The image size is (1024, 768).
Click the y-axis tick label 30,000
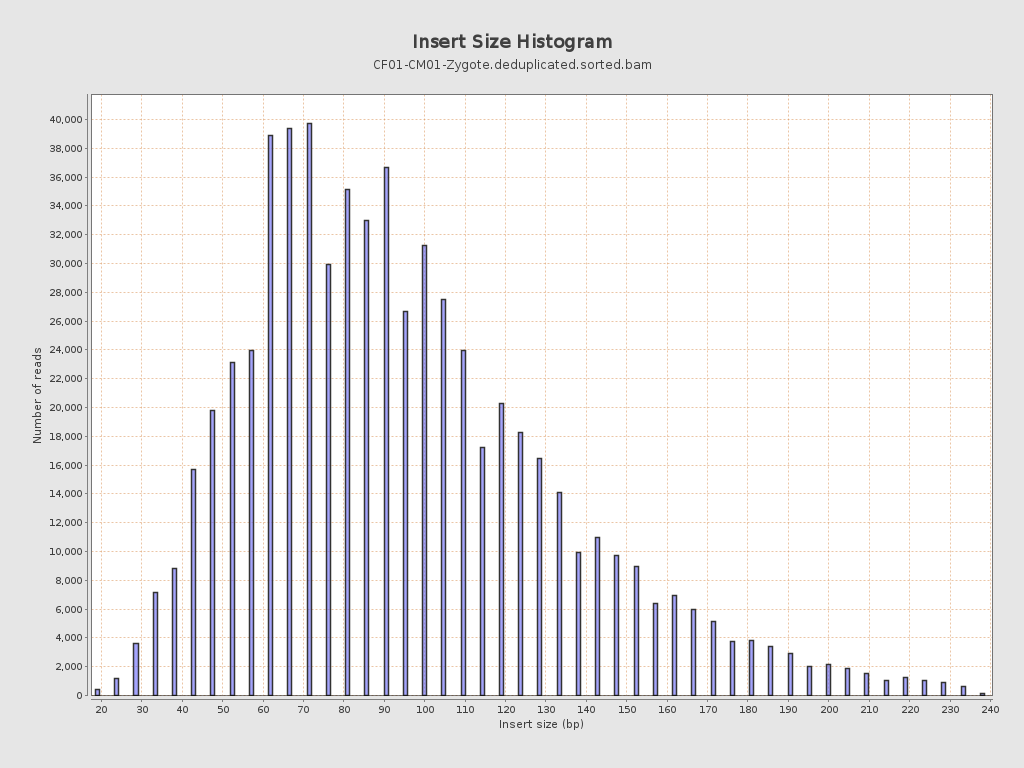click(x=65, y=264)
